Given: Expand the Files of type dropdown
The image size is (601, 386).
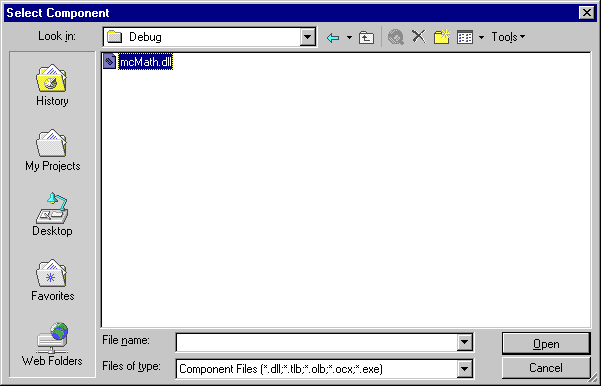Looking at the screenshot, I should click(x=464, y=369).
